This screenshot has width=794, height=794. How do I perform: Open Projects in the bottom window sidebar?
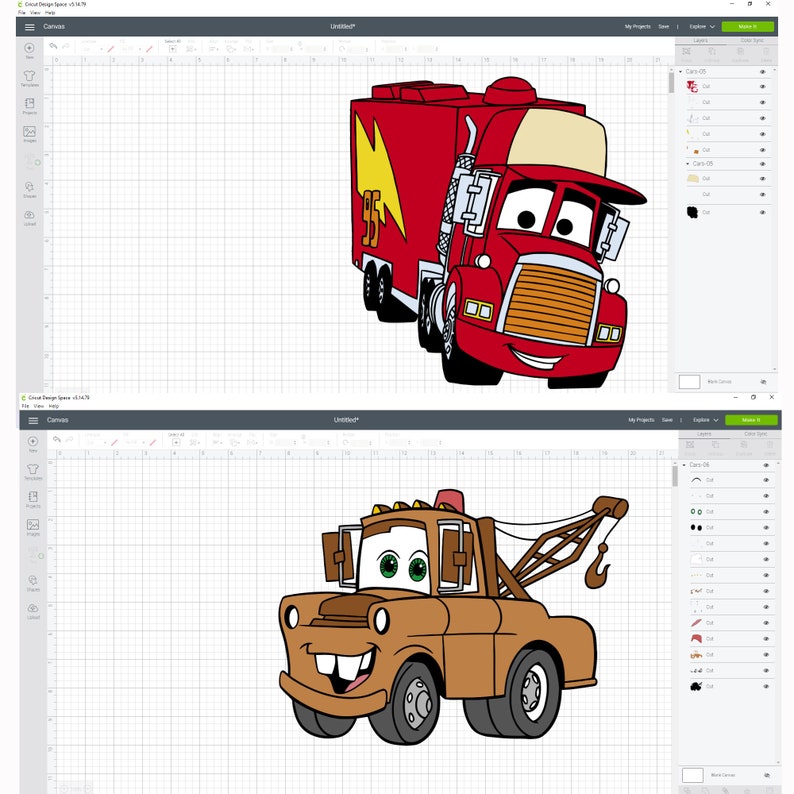[33, 499]
